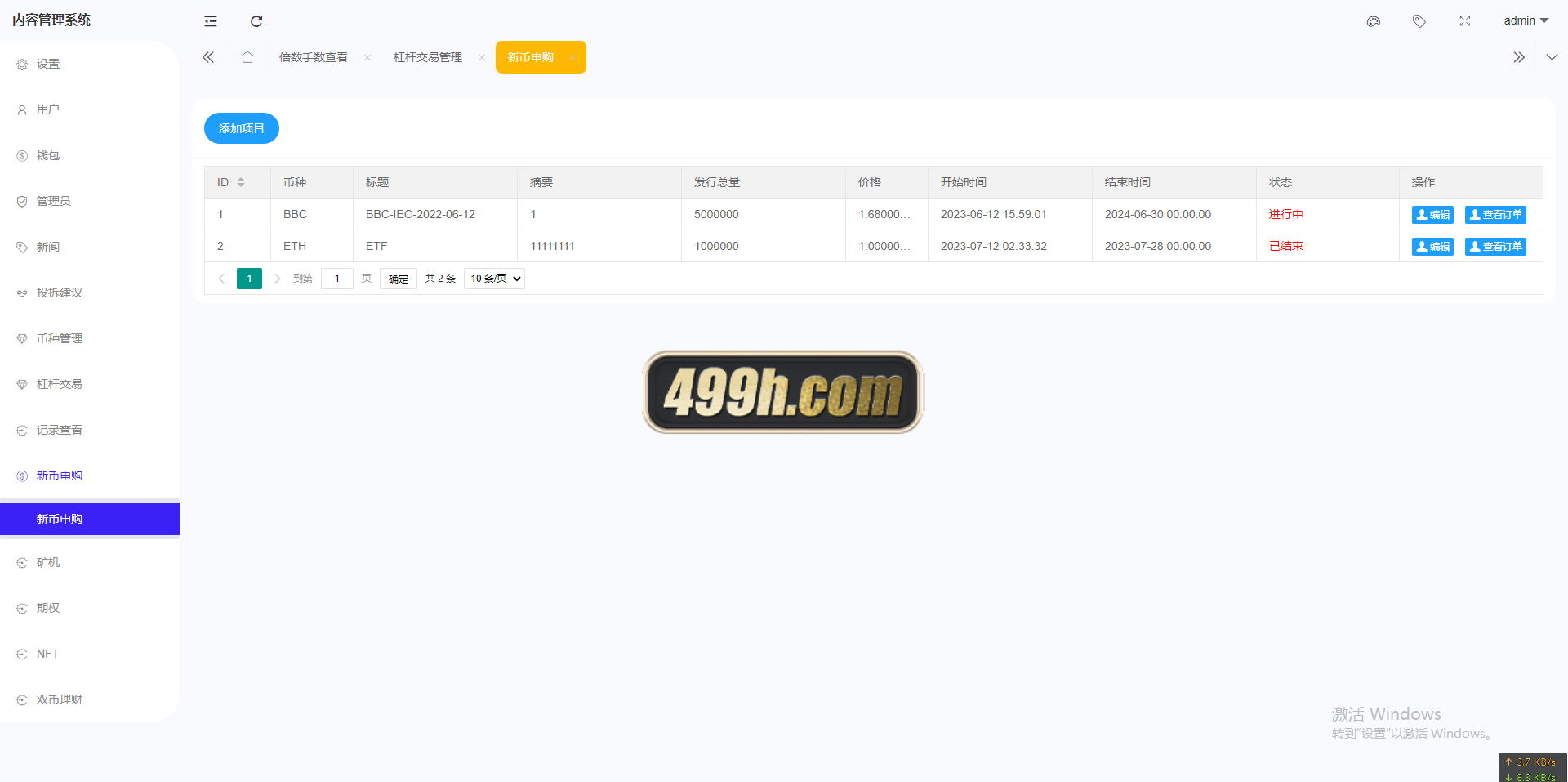The image size is (1568, 782).
Task: Edit the BBC row
Action: tap(1432, 215)
